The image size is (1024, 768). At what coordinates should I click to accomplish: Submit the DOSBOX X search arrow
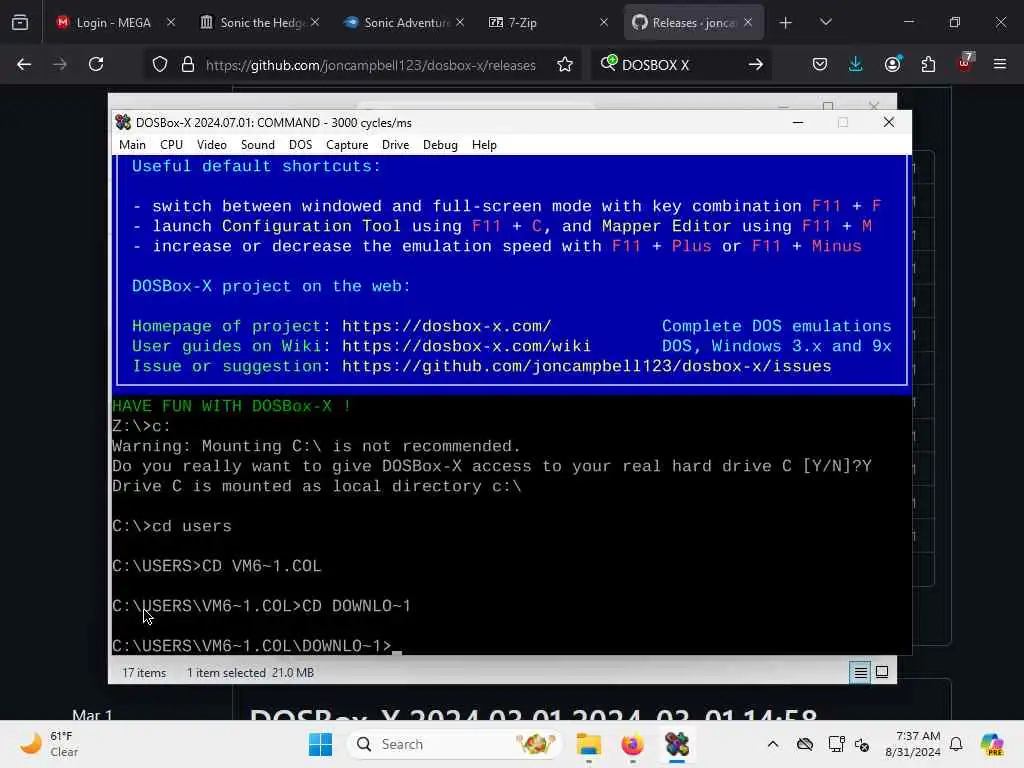[756, 64]
